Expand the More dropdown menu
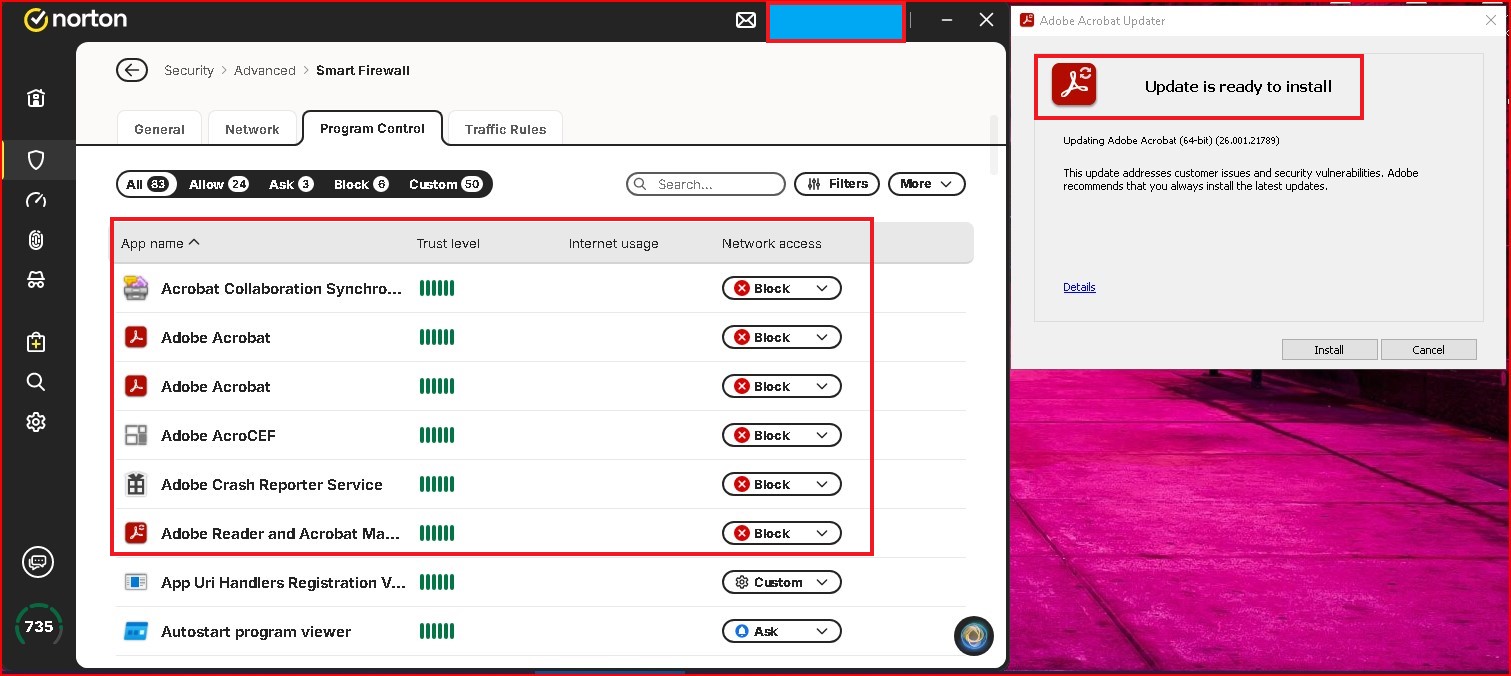 click(x=927, y=184)
